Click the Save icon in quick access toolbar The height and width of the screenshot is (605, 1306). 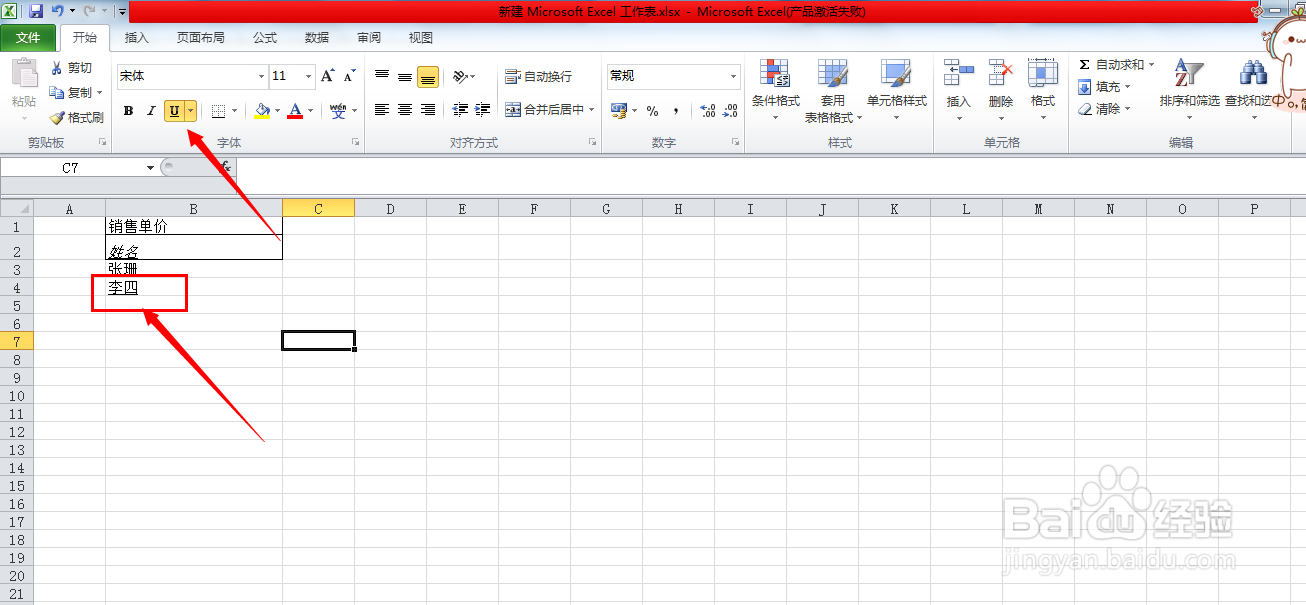point(36,11)
